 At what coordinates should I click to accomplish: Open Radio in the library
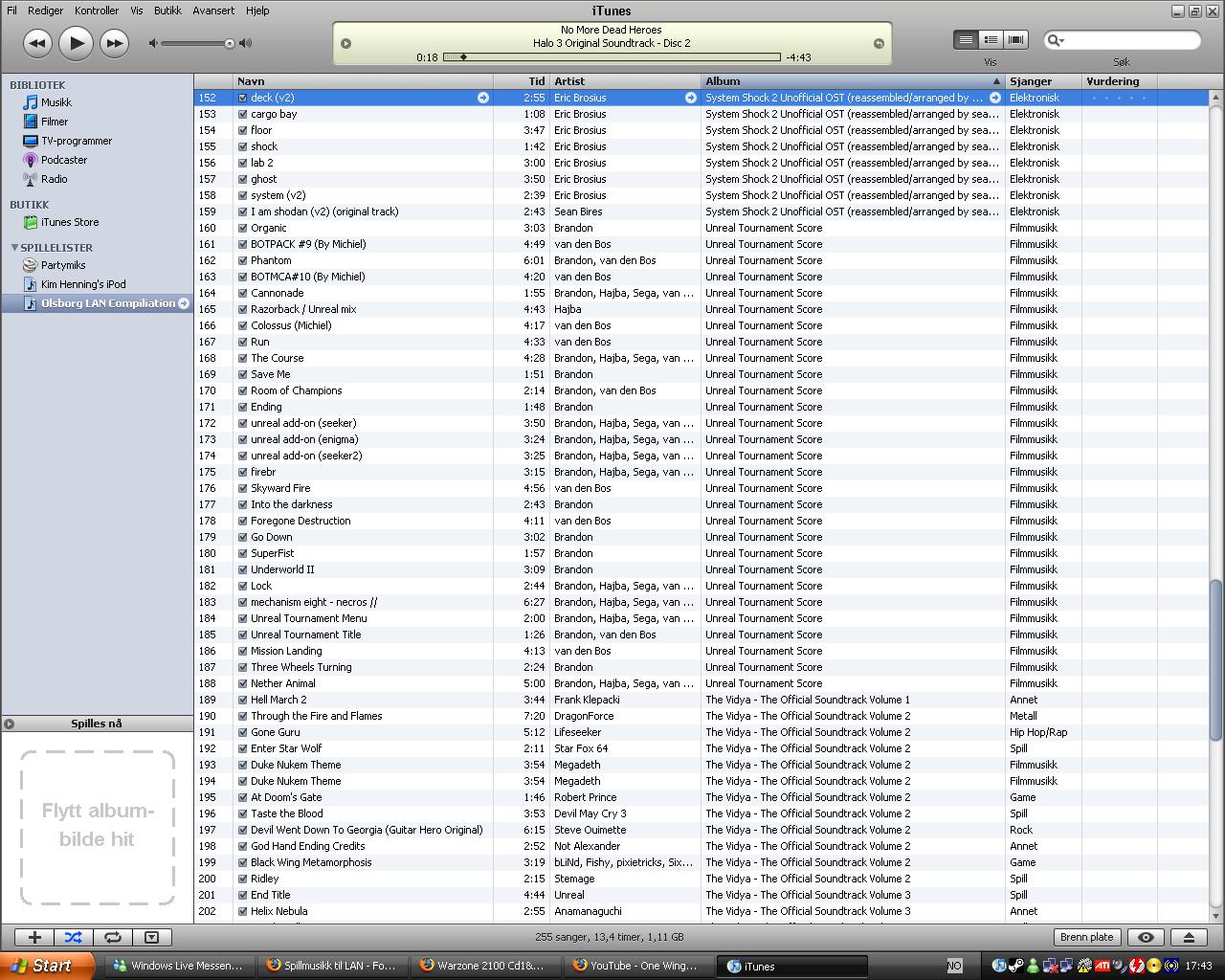point(55,179)
